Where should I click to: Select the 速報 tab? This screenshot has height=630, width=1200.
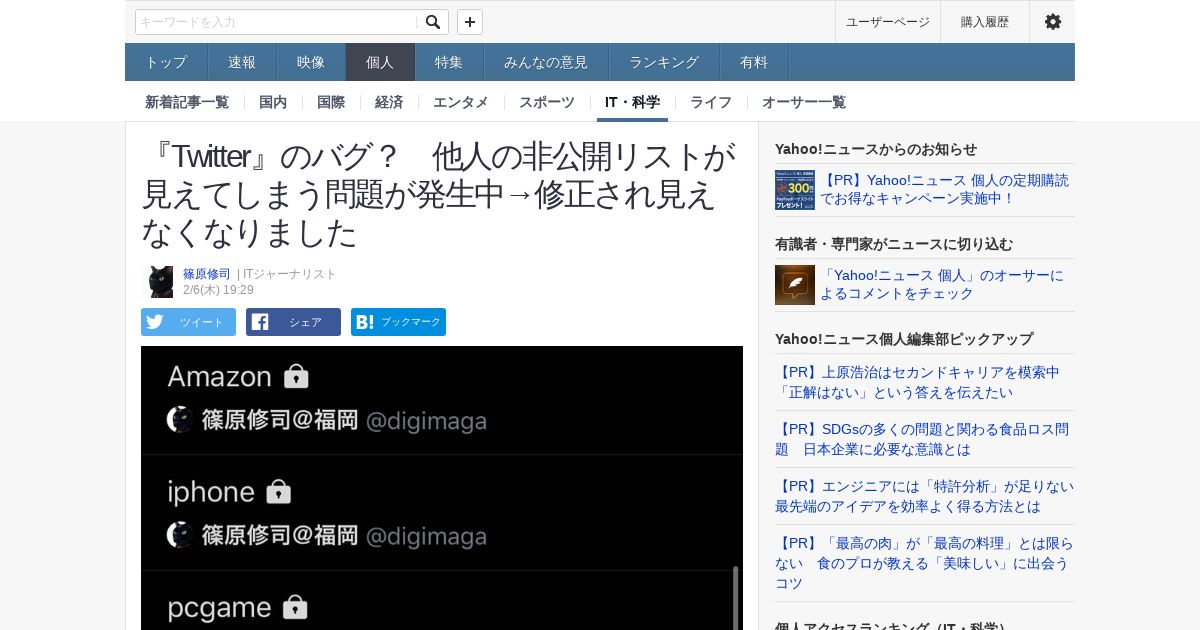click(242, 62)
